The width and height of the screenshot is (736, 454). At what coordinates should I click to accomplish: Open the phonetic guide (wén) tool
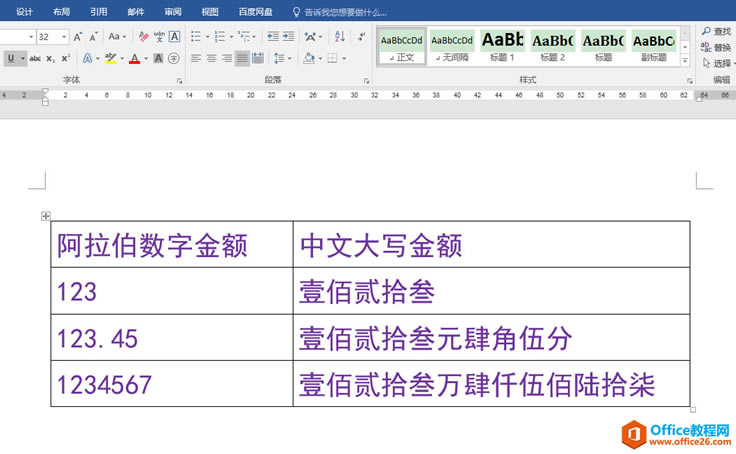tap(159, 37)
